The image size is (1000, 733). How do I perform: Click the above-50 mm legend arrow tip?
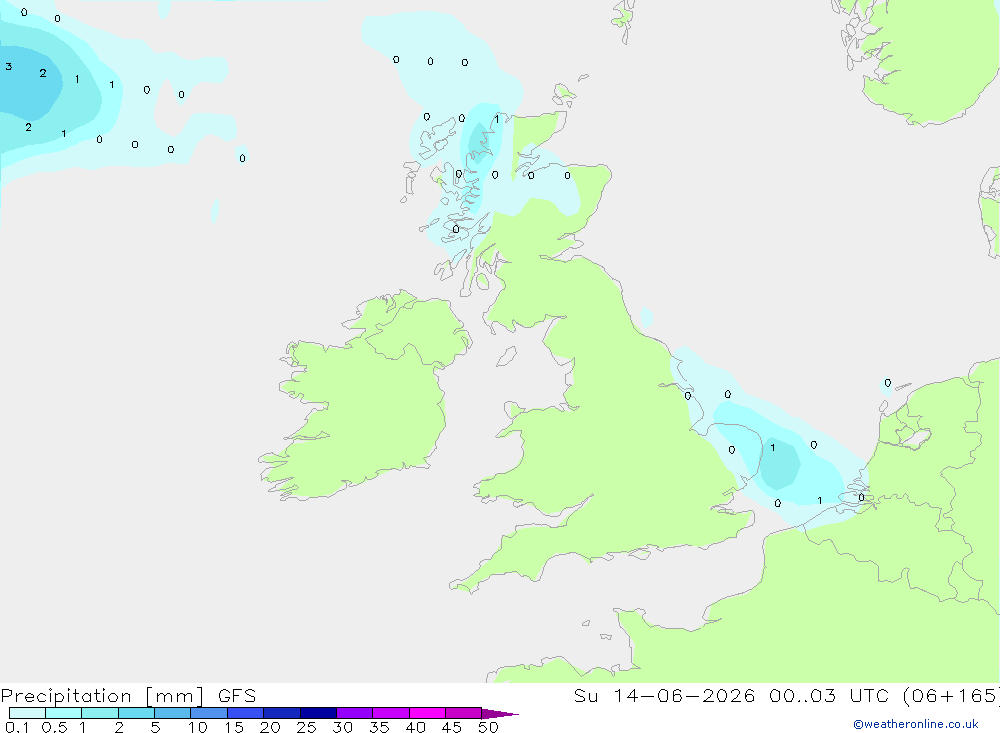click(x=500, y=714)
